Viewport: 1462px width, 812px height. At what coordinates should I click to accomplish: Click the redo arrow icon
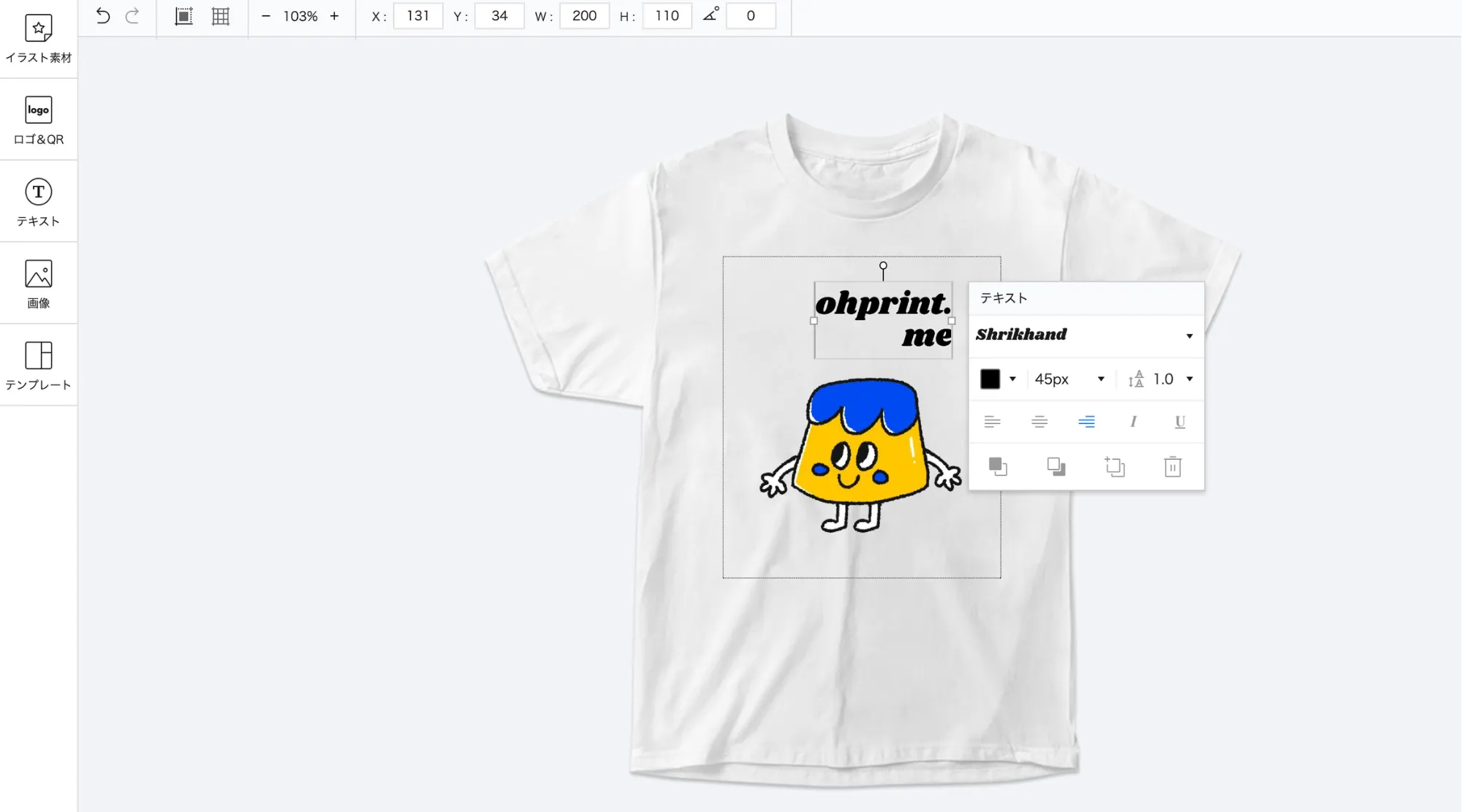tap(132, 16)
